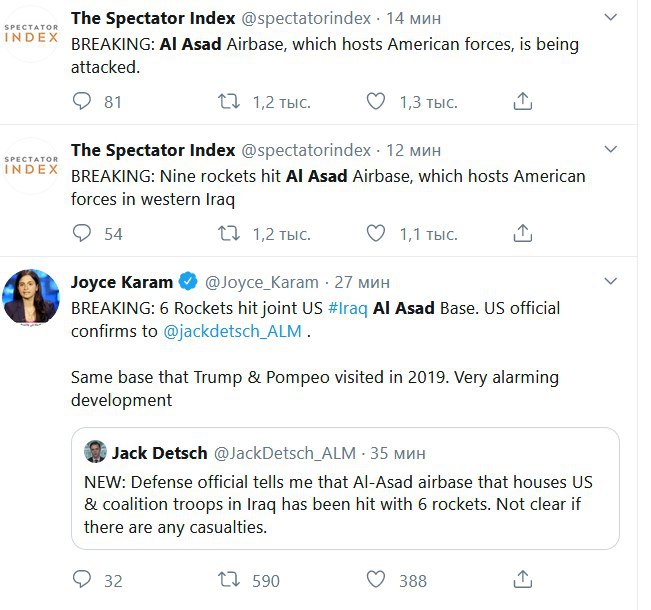Like the 'Nine rockets hit' tweet
This screenshot has width=651, height=610.
tap(376, 234)
